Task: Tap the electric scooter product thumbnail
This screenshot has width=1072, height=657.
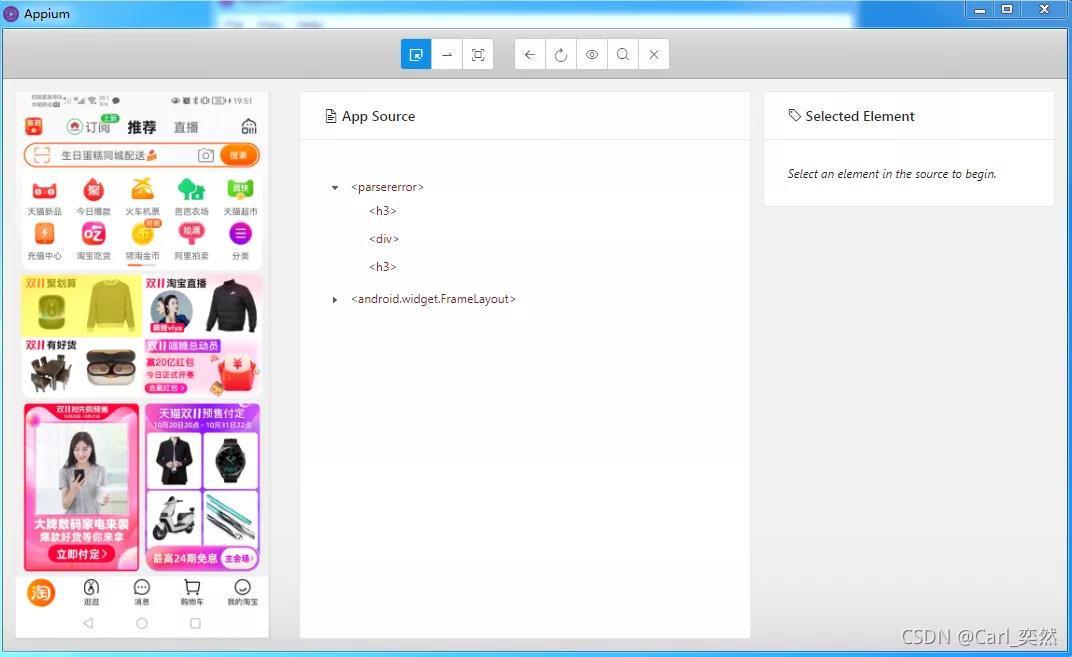Action: click(x=174, y=518)
